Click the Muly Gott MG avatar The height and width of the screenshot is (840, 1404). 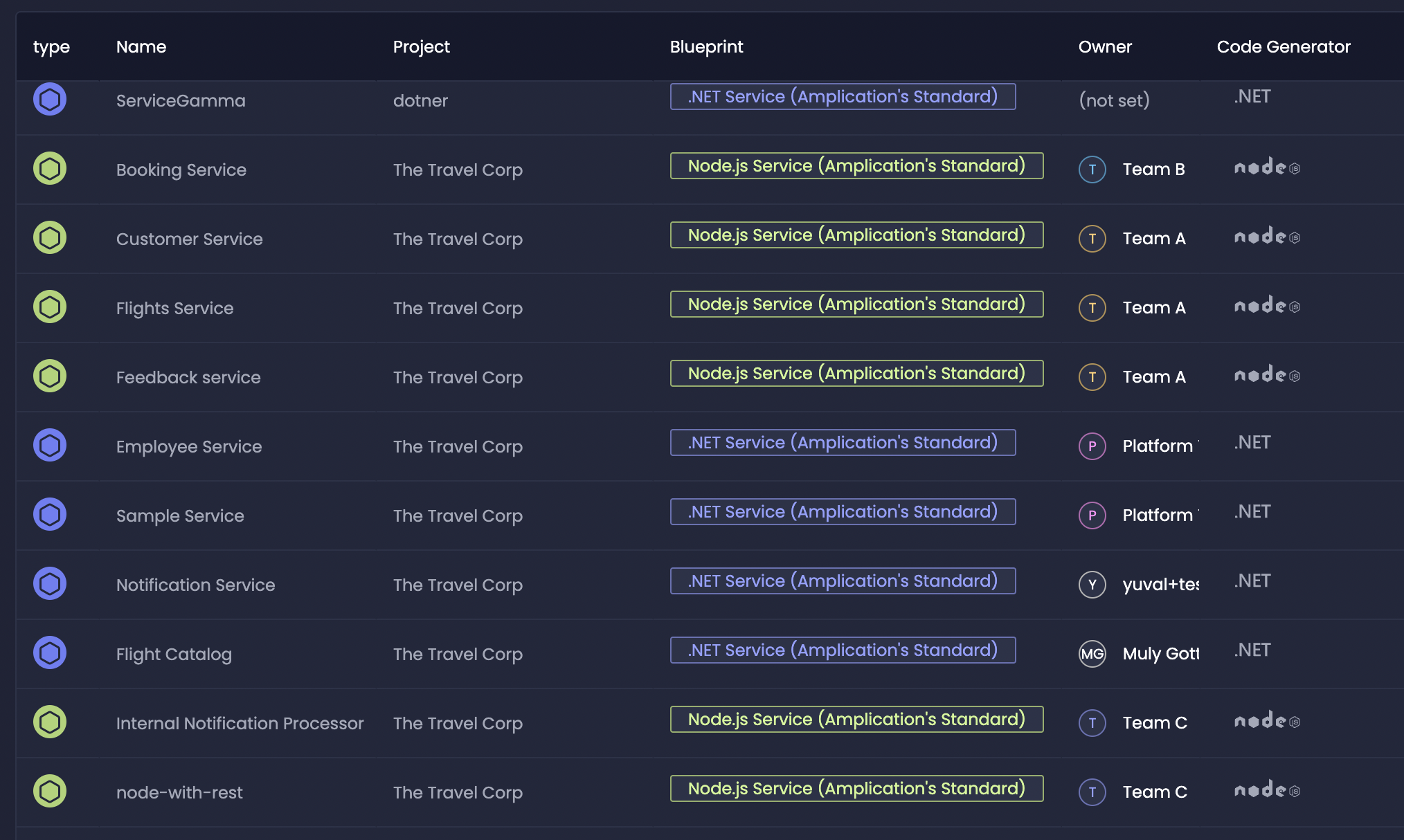pos(1092,654)
